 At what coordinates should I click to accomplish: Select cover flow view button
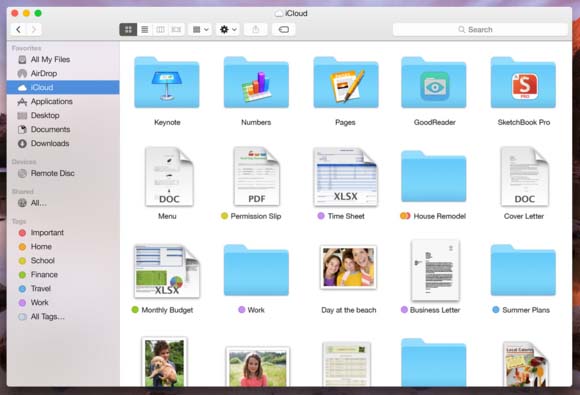(x=176, y=29)
